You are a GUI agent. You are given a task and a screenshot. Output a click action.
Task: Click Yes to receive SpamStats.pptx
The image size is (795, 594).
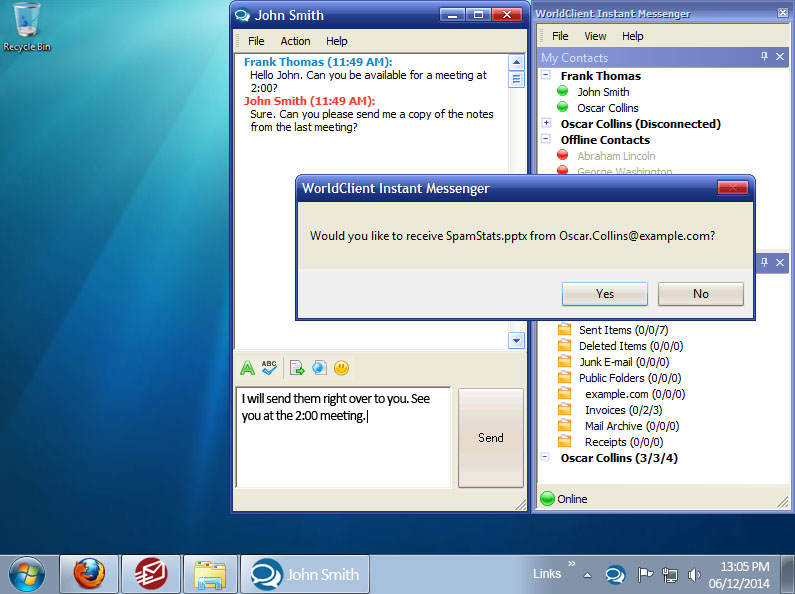pos(604,294)
